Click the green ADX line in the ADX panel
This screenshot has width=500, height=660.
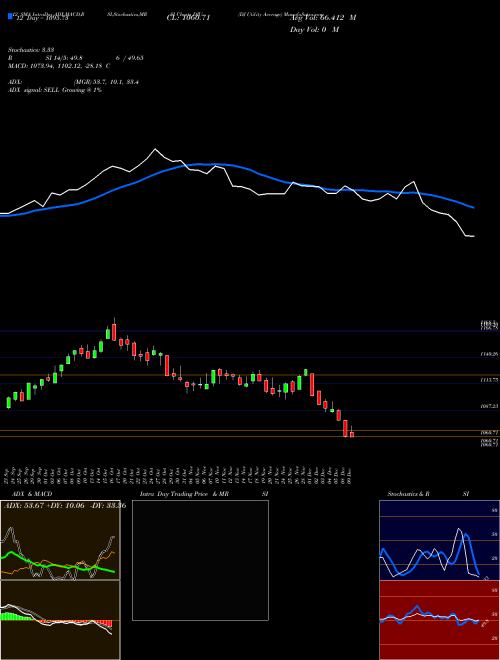(x=55, y=564)
